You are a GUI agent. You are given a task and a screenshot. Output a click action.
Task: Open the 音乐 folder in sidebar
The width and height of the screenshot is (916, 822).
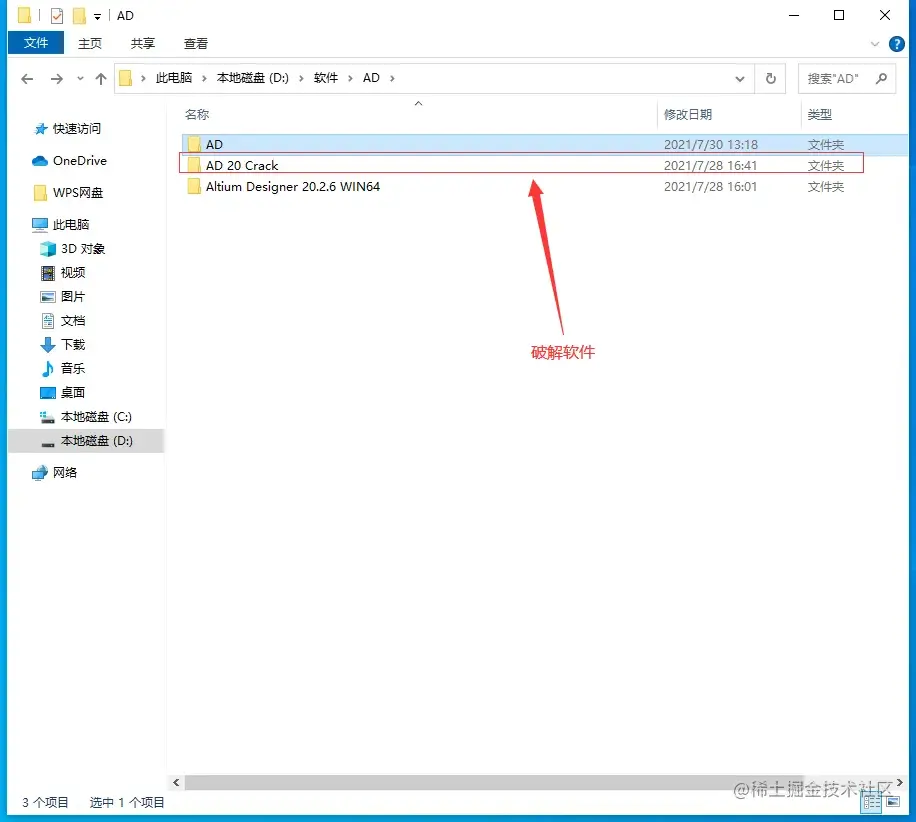[73, 369]
